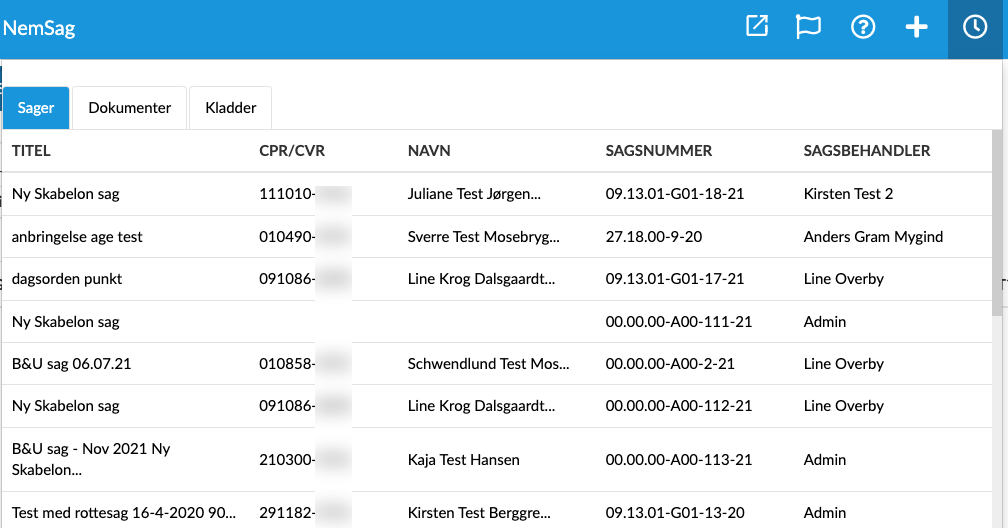Open the recent history clock icon

(x=975, y=28)
